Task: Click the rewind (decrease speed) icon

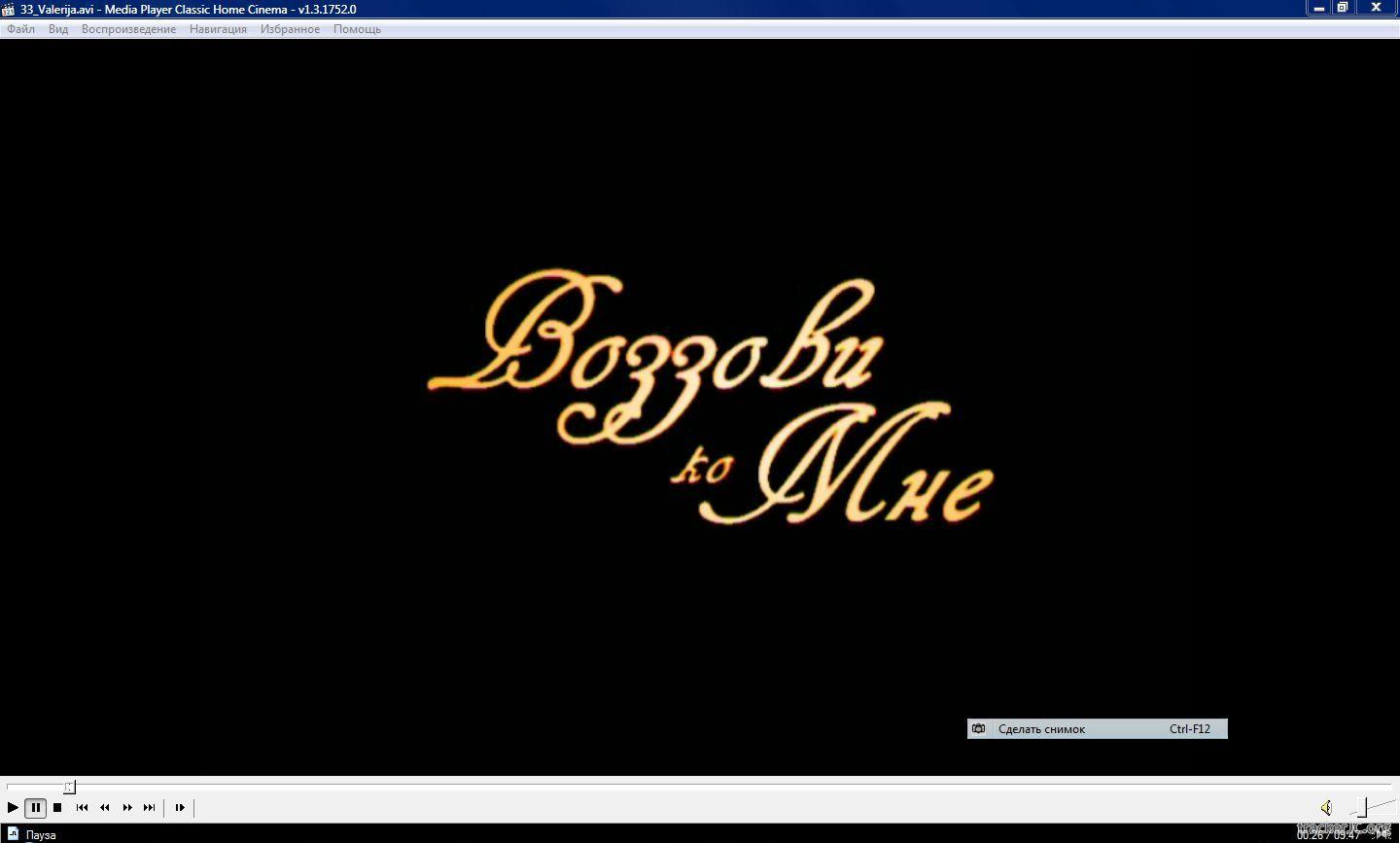Action: (x=105, y=807)
